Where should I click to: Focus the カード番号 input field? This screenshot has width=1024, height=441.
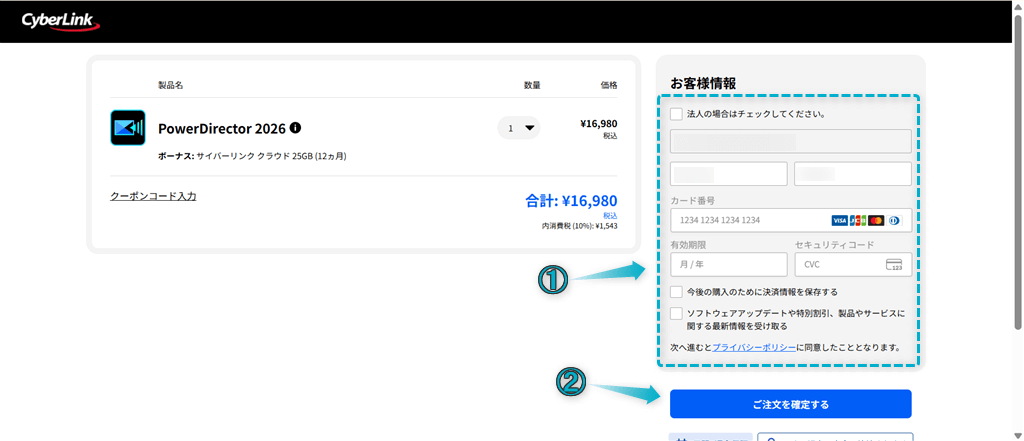coord(791,220)
